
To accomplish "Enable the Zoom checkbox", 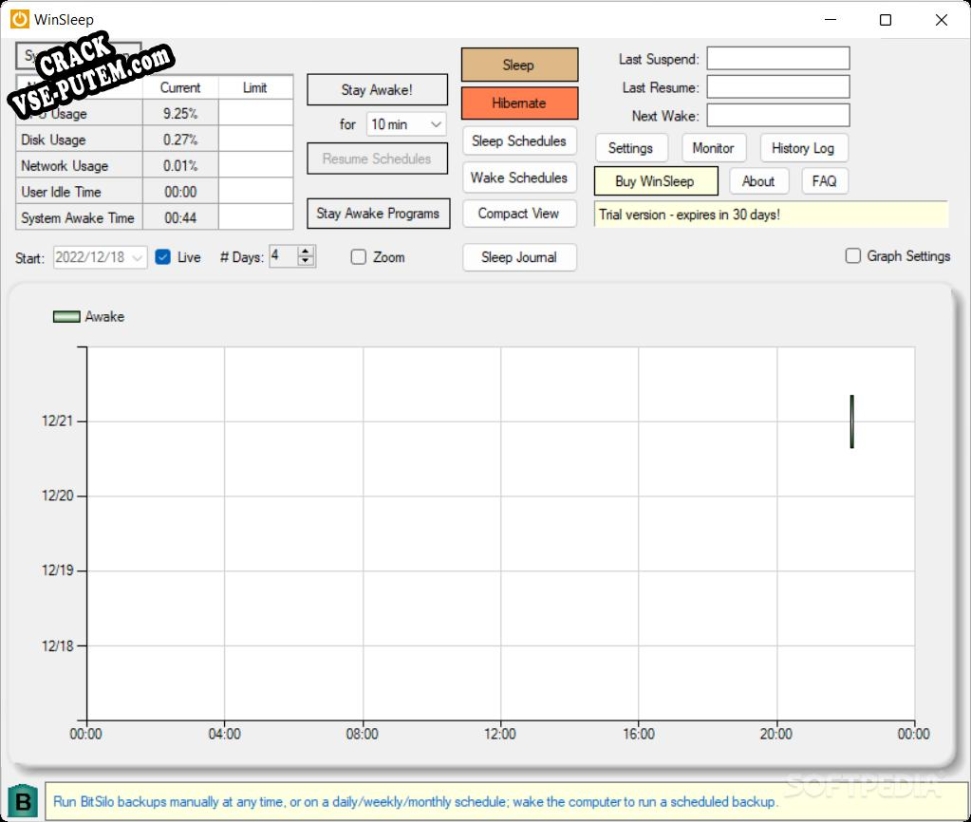I will point(359,257).
